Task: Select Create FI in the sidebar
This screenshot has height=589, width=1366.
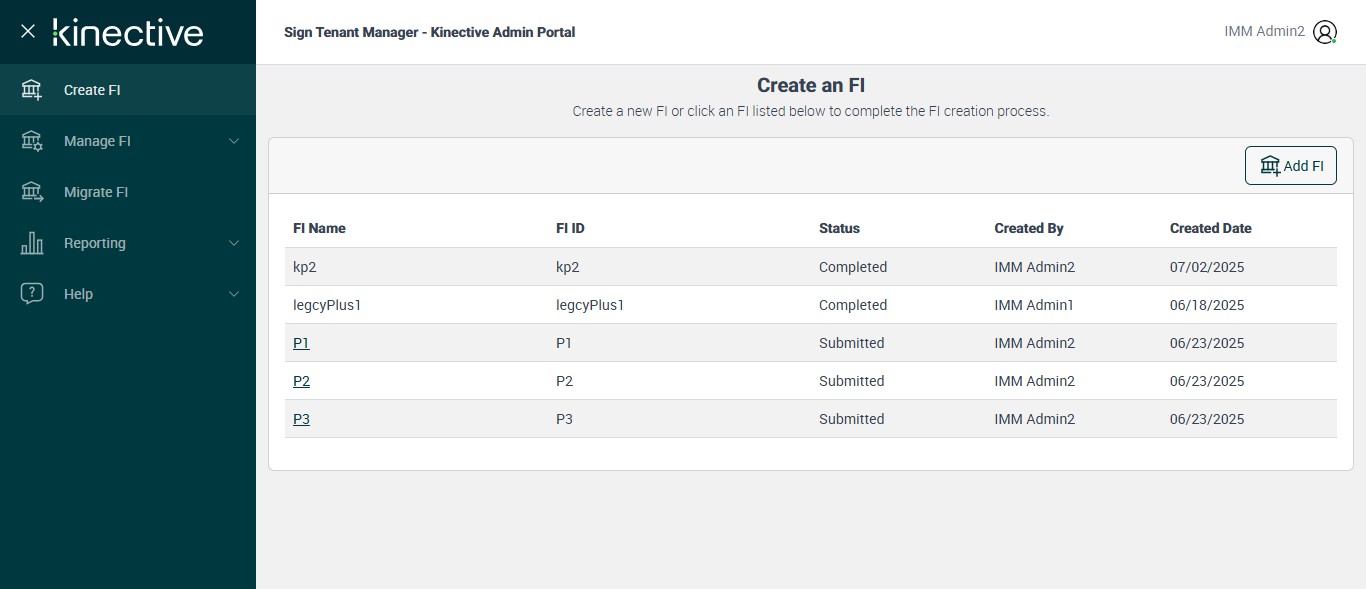Action: (92, 90)
